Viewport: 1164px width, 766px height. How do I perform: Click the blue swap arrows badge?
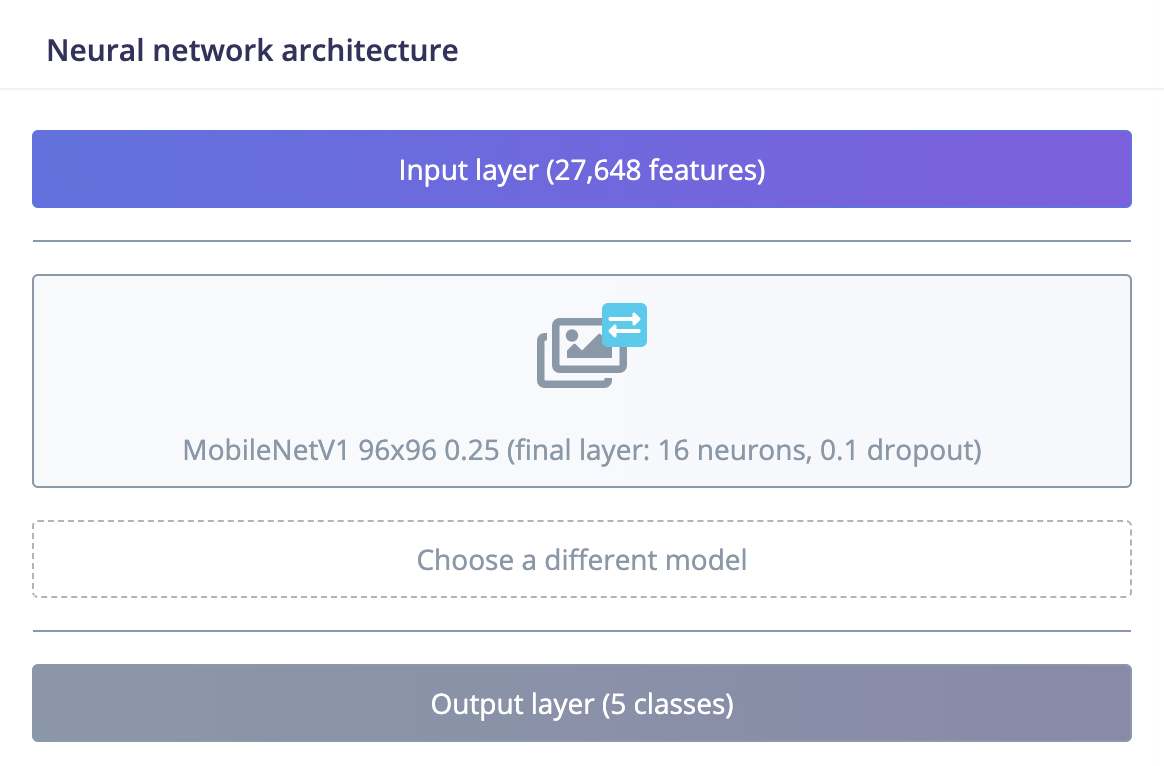click(624, 324)
